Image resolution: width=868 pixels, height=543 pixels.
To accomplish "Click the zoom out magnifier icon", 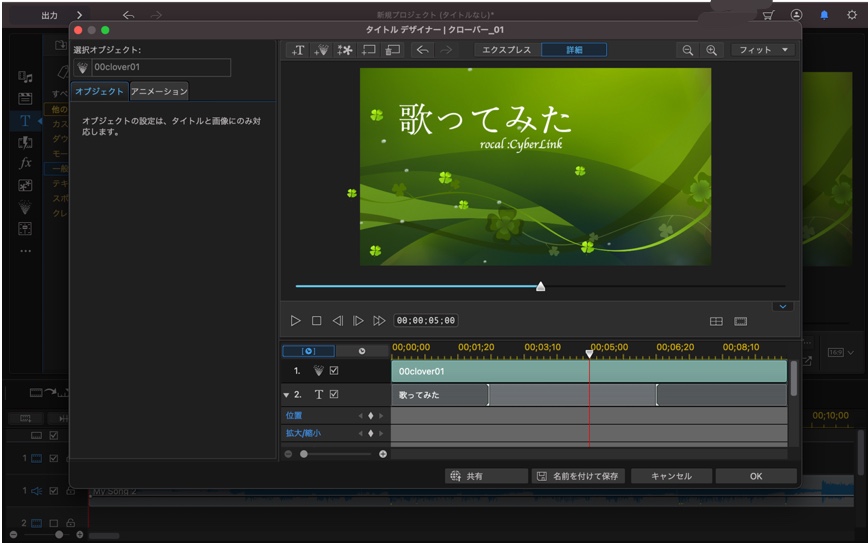I will (688, 50).
